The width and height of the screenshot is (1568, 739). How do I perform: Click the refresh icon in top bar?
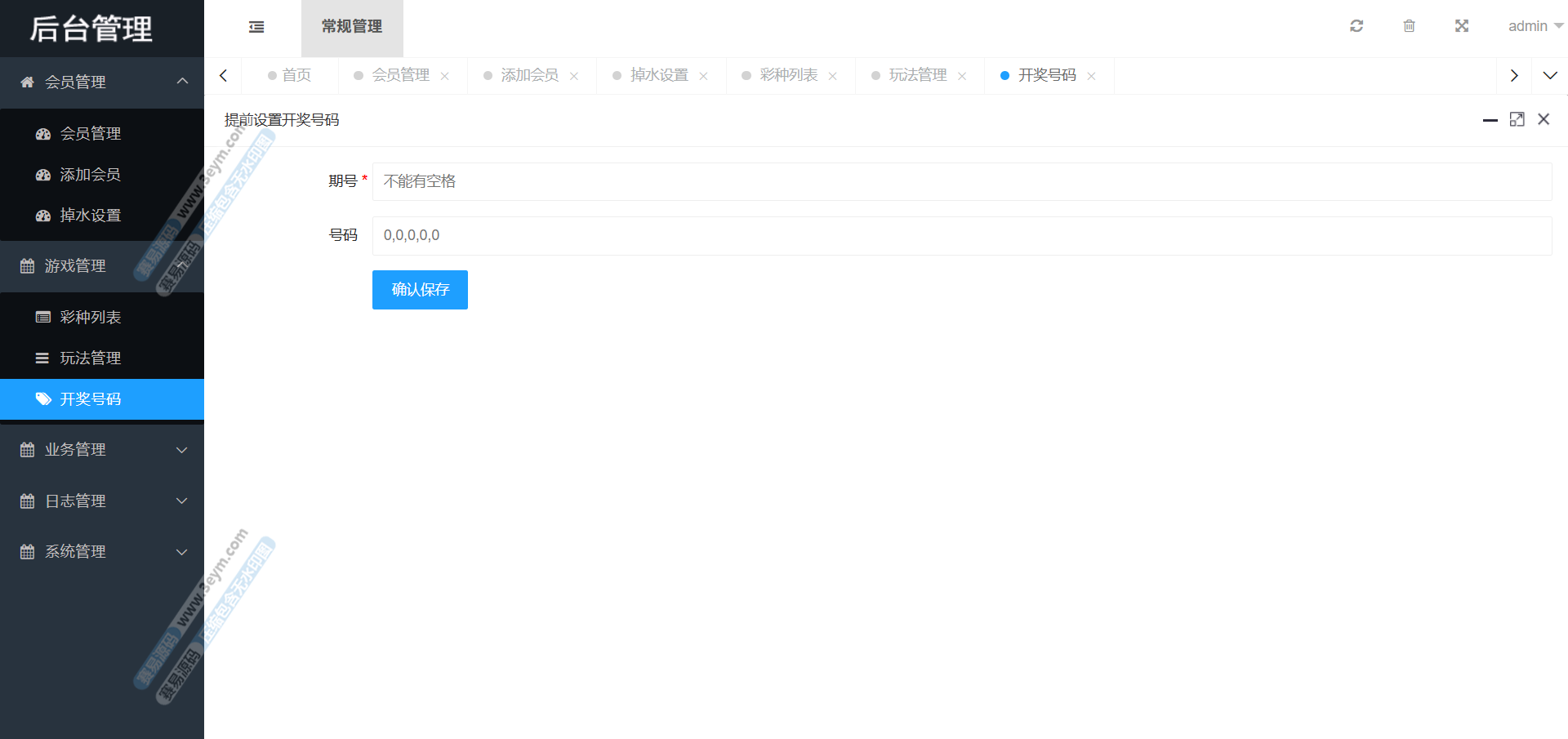[1356, 26]
